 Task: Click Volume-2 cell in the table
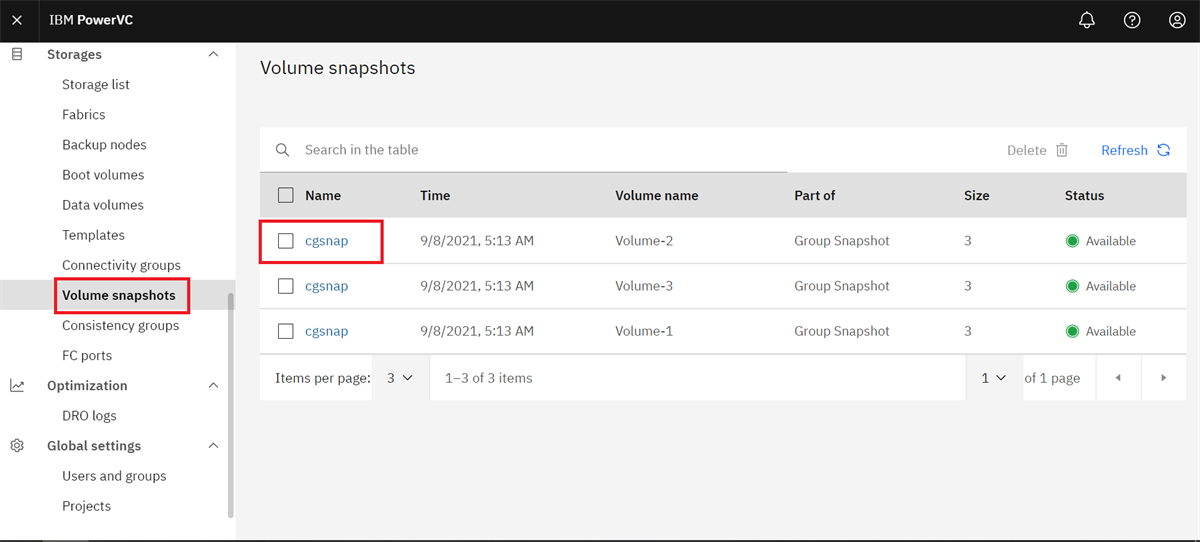(x=644, y=241)
